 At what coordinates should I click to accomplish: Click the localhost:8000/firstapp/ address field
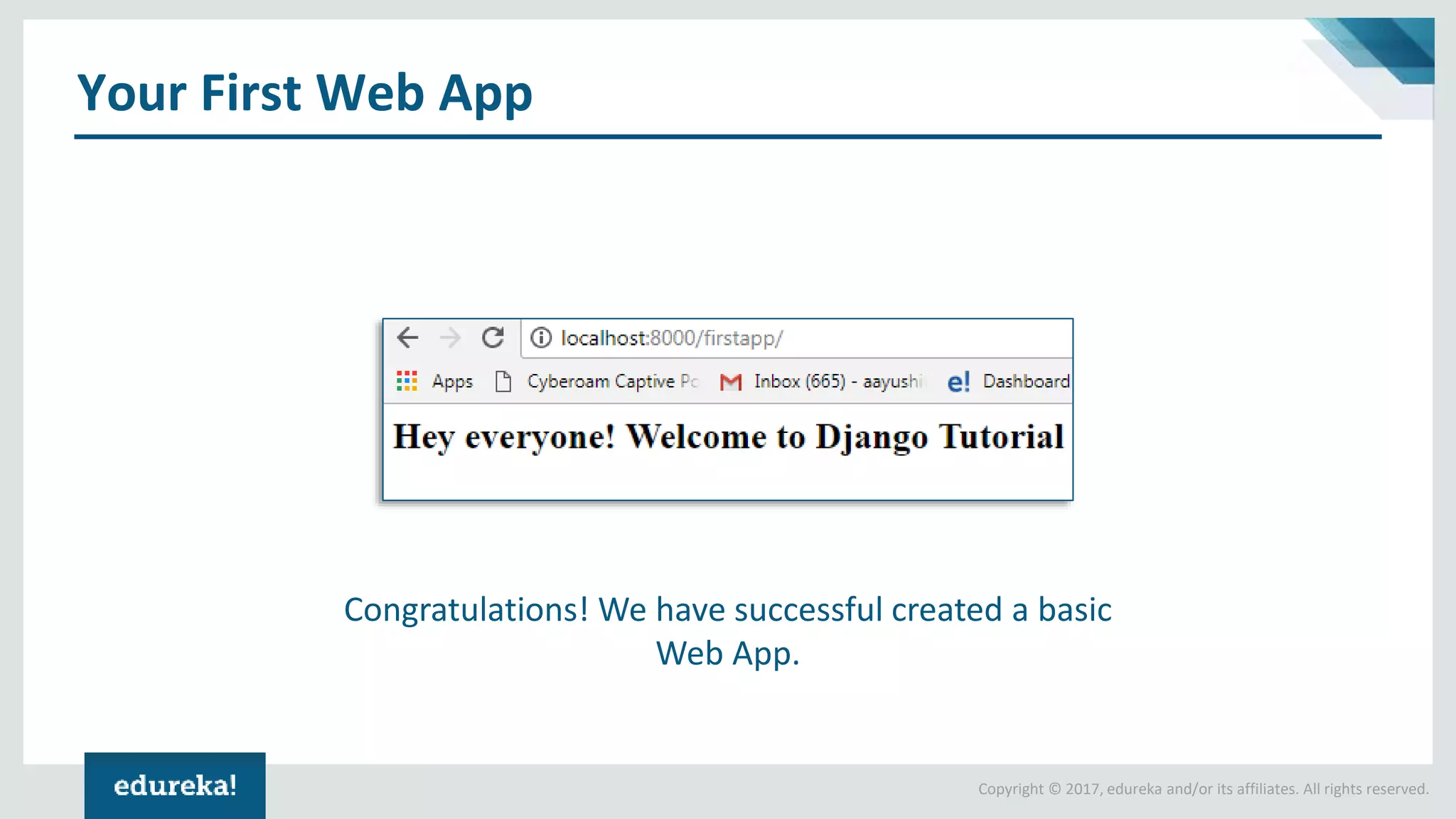pos(796,338)
